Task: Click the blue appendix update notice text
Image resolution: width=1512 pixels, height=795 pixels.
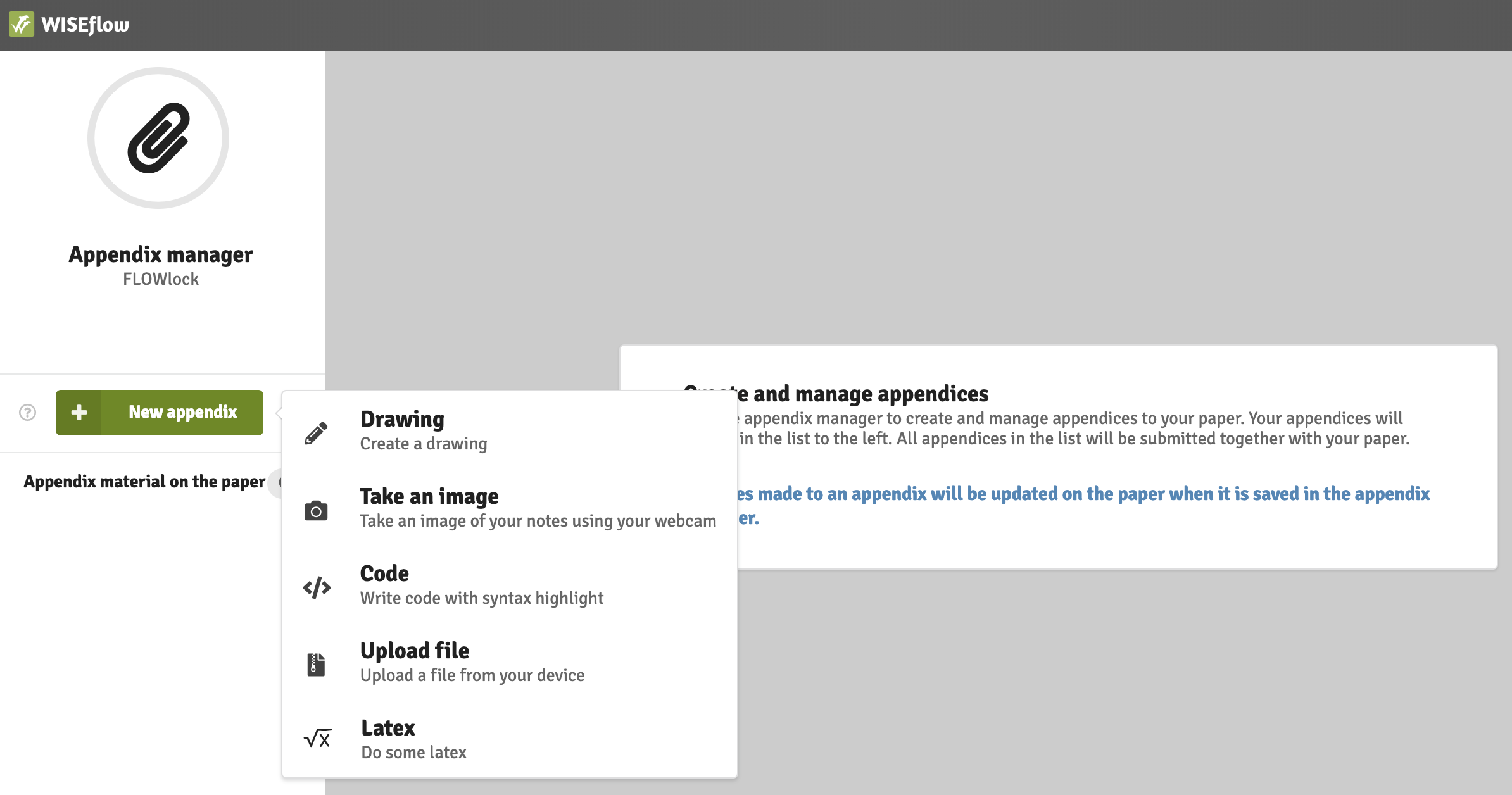Action: [1083, 506]
